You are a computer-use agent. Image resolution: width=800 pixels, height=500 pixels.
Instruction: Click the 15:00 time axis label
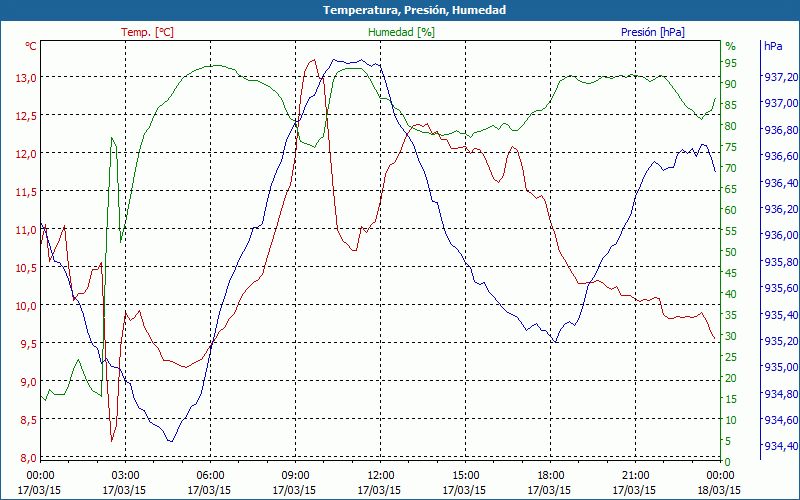coord(464,476)
